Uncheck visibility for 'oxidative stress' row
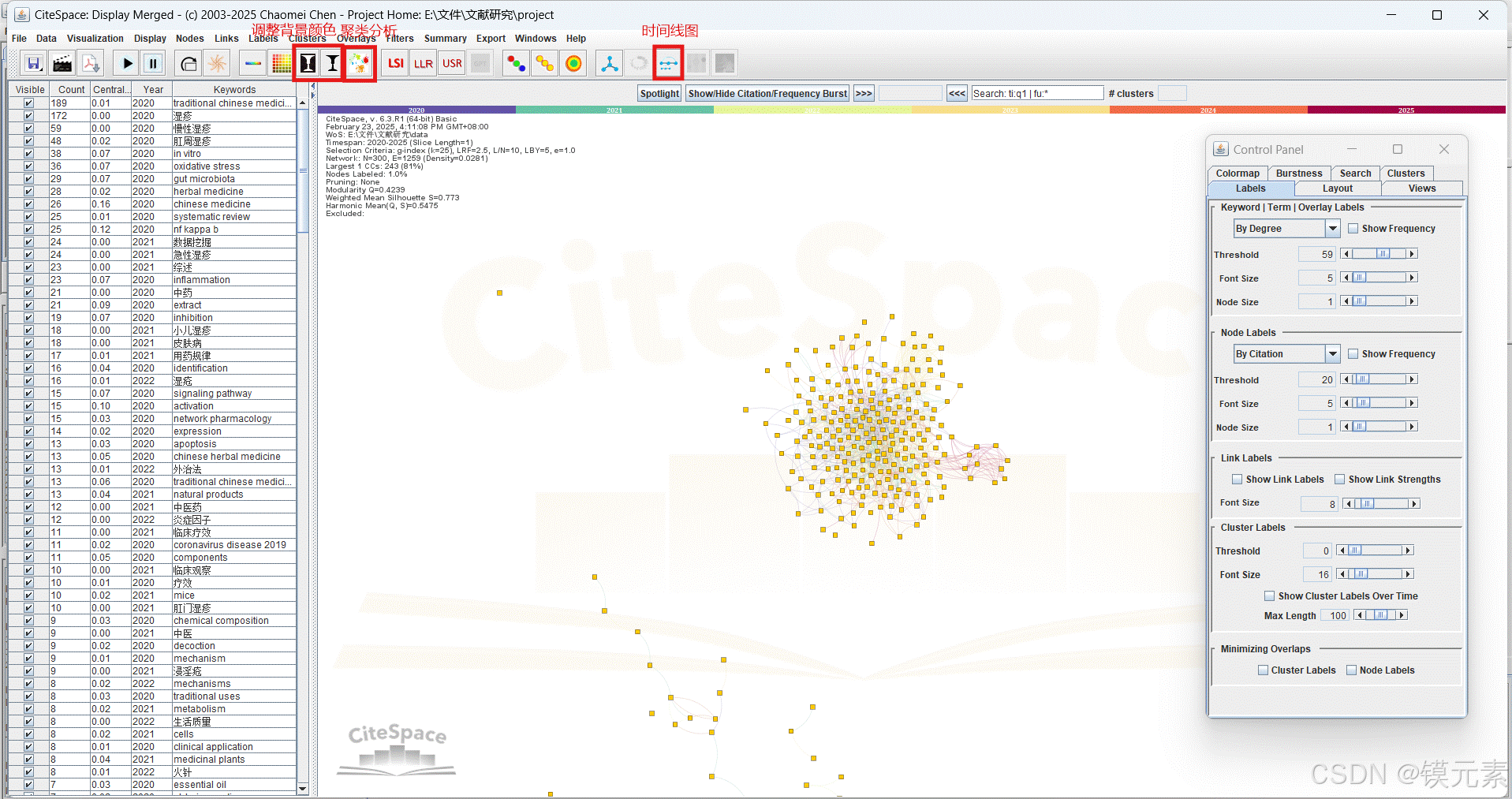The width and height of the screenshot is (1512, 799). (28, 166)
